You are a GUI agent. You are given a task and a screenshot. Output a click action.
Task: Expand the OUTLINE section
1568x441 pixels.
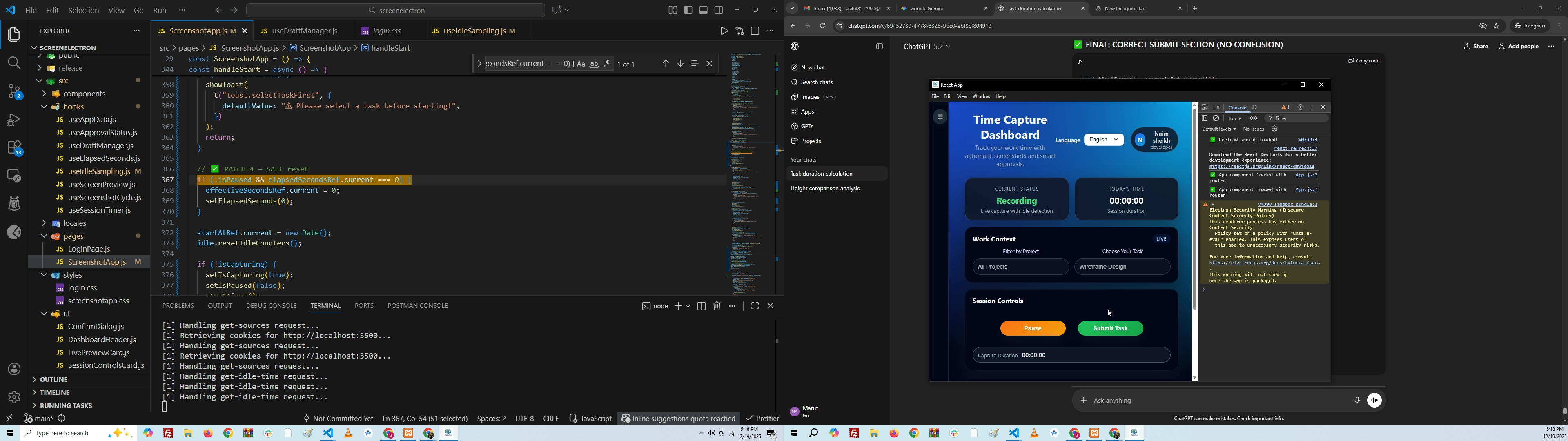point(54,379)
